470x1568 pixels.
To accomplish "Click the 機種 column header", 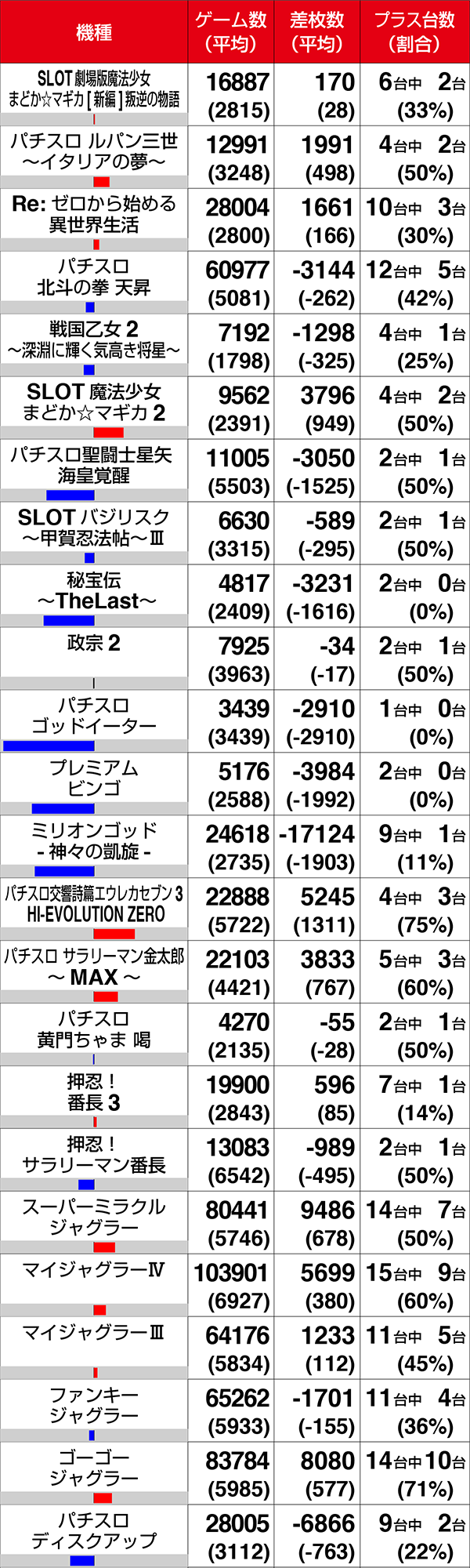I will [x=94, y=32].
